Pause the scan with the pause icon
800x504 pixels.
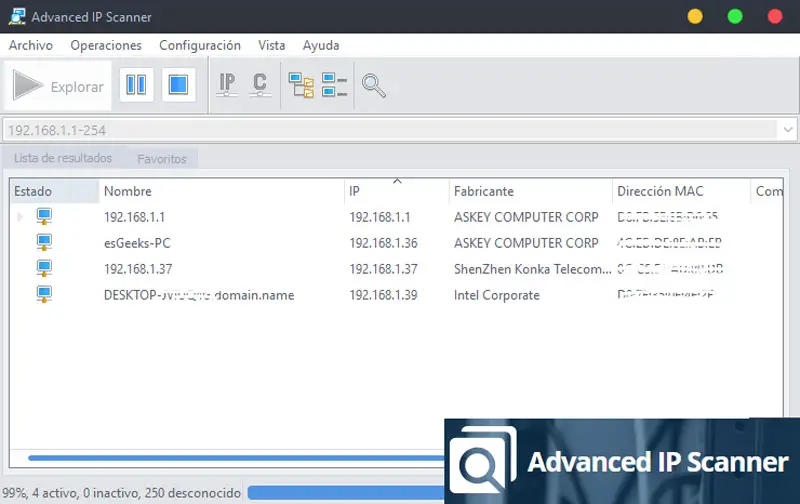[136, 85]
